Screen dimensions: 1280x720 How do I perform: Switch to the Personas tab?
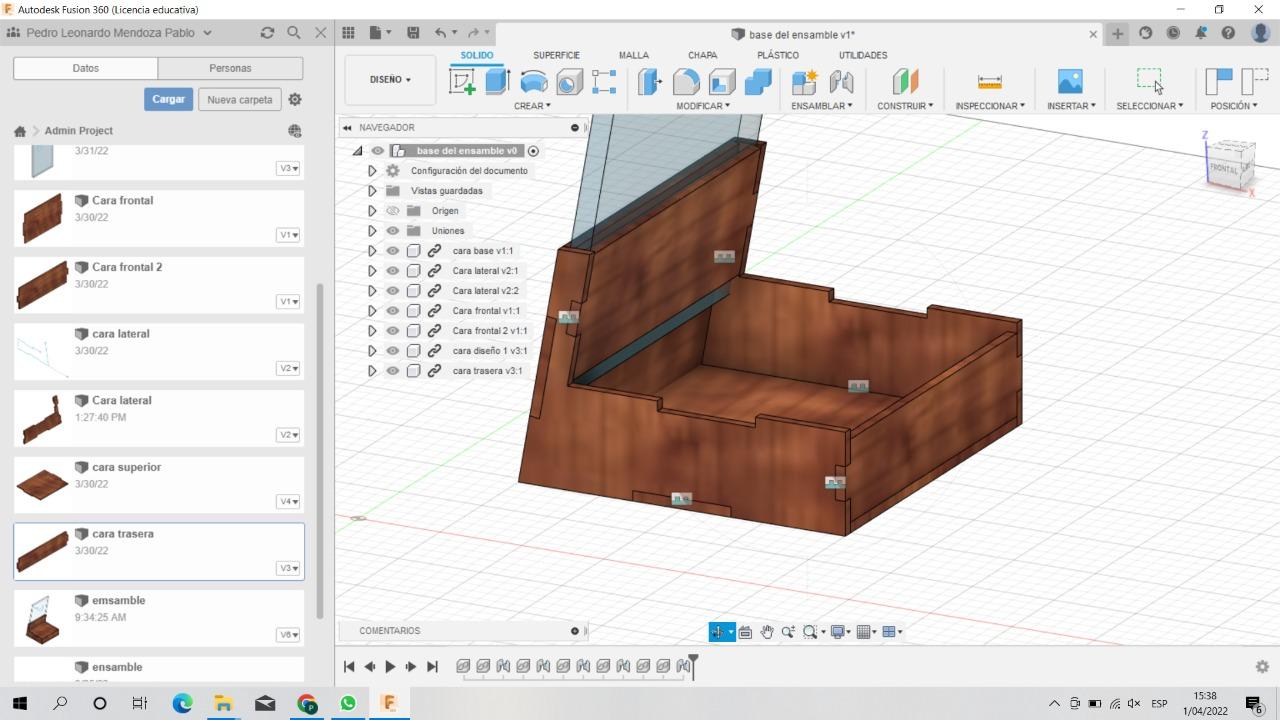coord(230,68)
